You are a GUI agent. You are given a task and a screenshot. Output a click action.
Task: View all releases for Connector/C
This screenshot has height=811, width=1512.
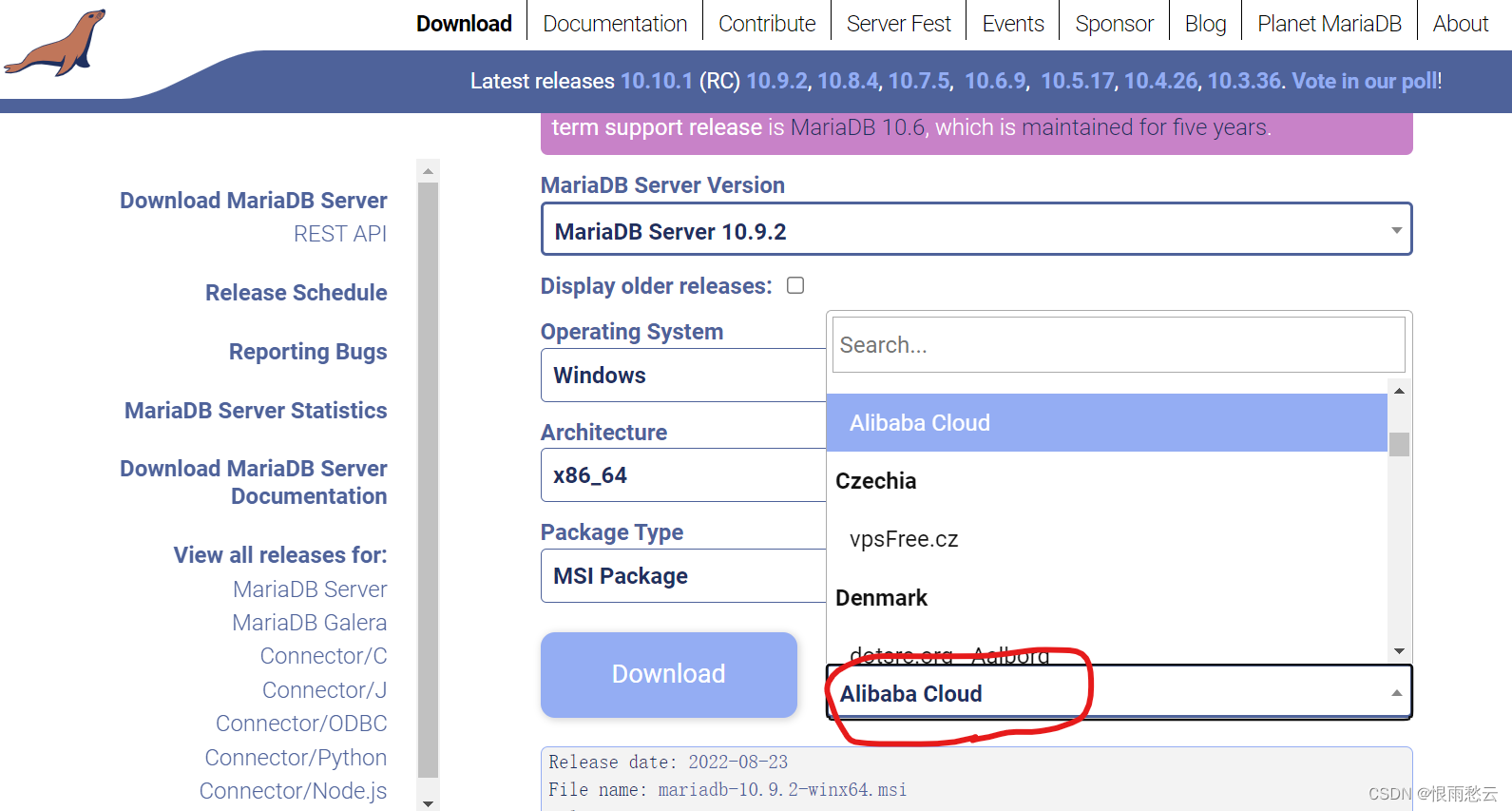[324, 656]
